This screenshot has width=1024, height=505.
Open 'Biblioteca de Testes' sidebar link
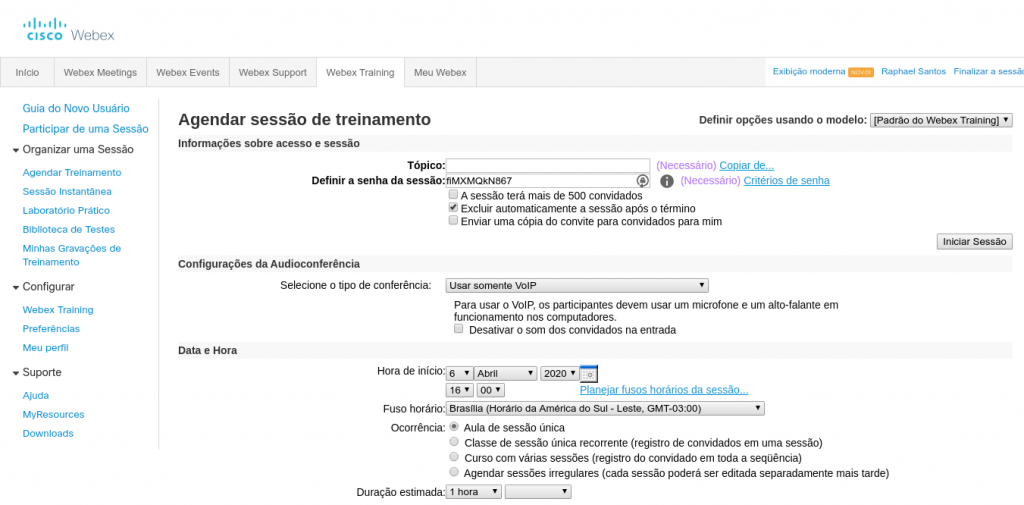(69, 230)
